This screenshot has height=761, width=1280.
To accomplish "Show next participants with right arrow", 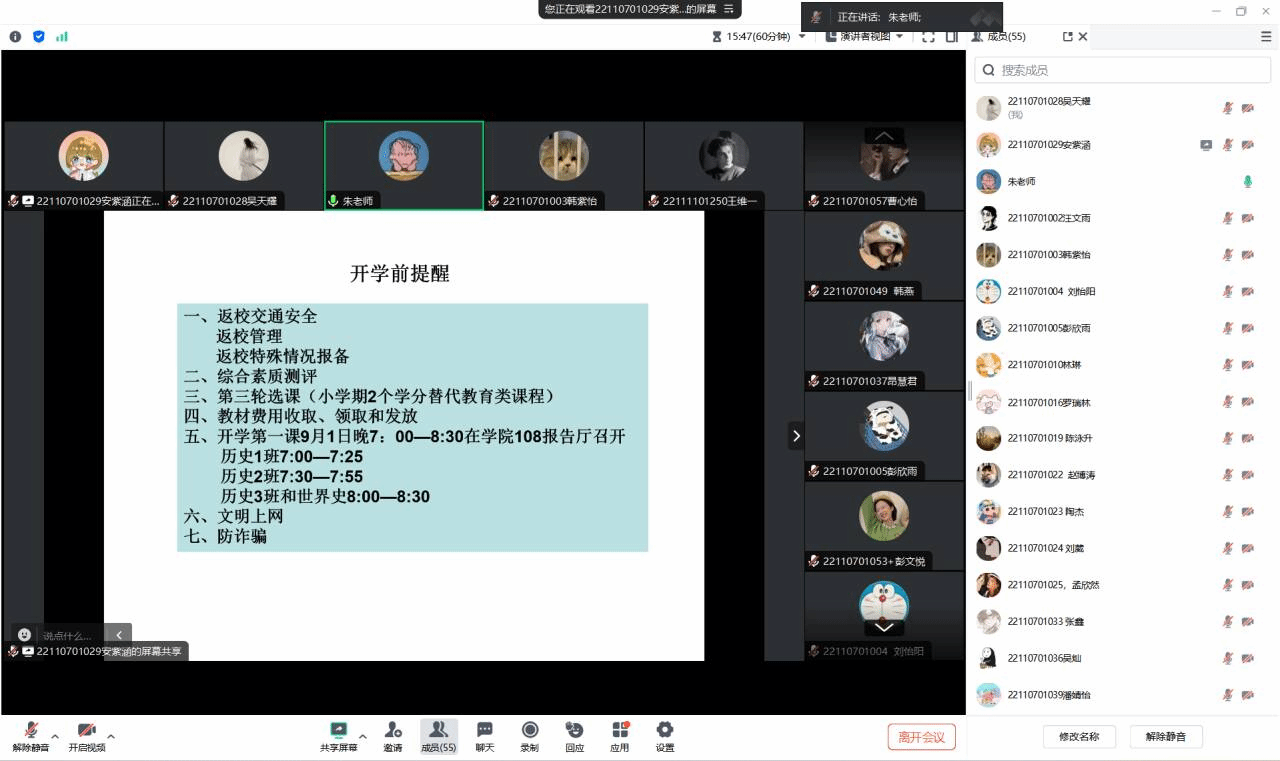I will (796, 435).
